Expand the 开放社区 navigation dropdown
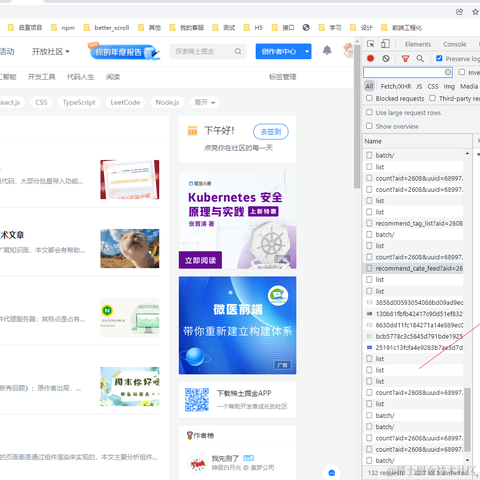This screenshot has height=480, width=480. 50,52
